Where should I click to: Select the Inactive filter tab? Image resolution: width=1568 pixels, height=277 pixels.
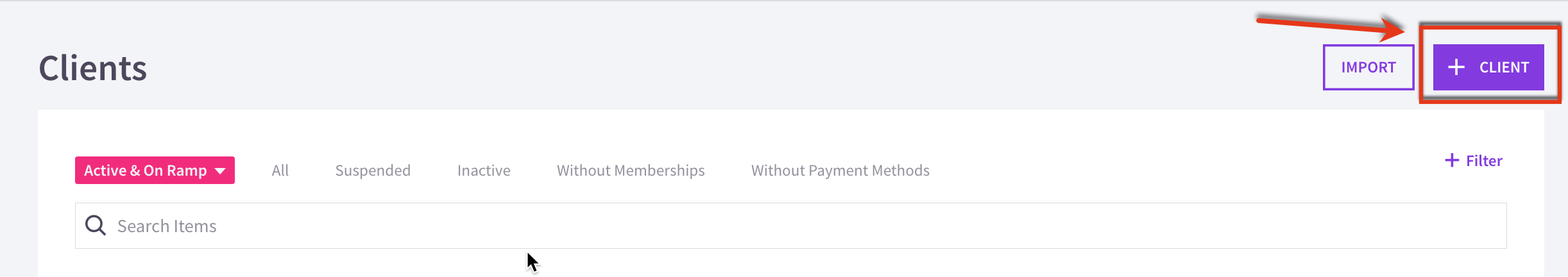pos(484,171)
